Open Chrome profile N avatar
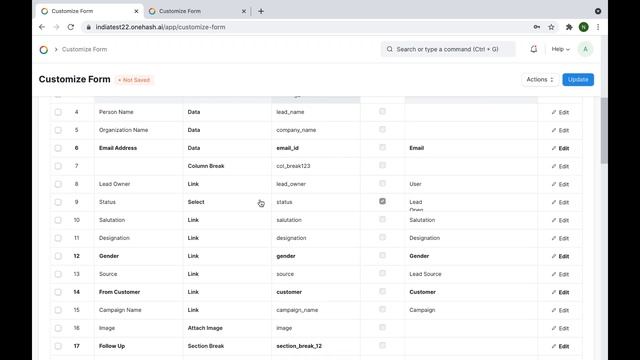 584,27
